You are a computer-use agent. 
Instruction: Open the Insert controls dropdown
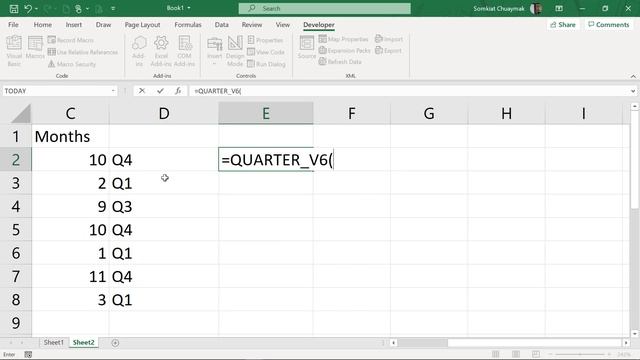[x=214, y=51]
